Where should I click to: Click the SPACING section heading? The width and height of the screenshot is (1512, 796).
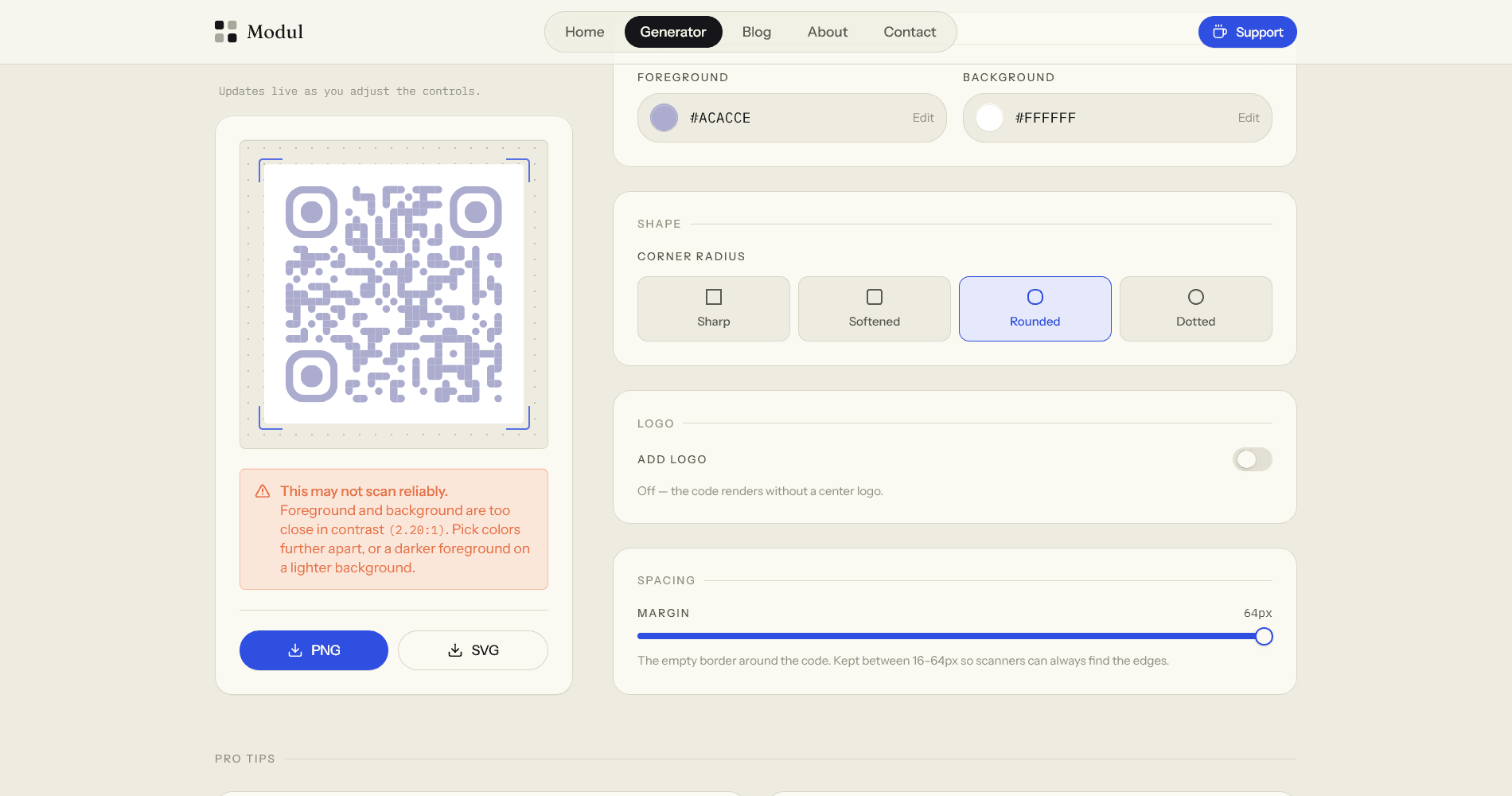tap(666, 580)
